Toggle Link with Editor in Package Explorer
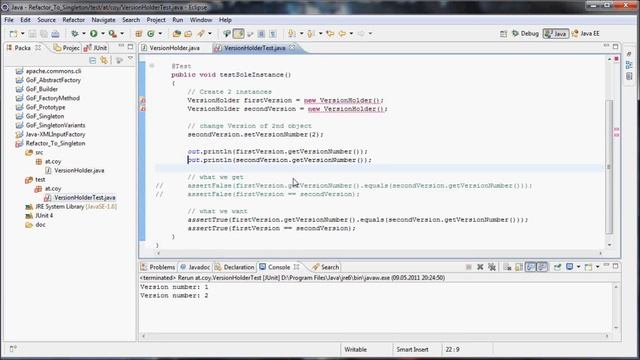Screen dimensions: 640x360 [x=104, y=60]
